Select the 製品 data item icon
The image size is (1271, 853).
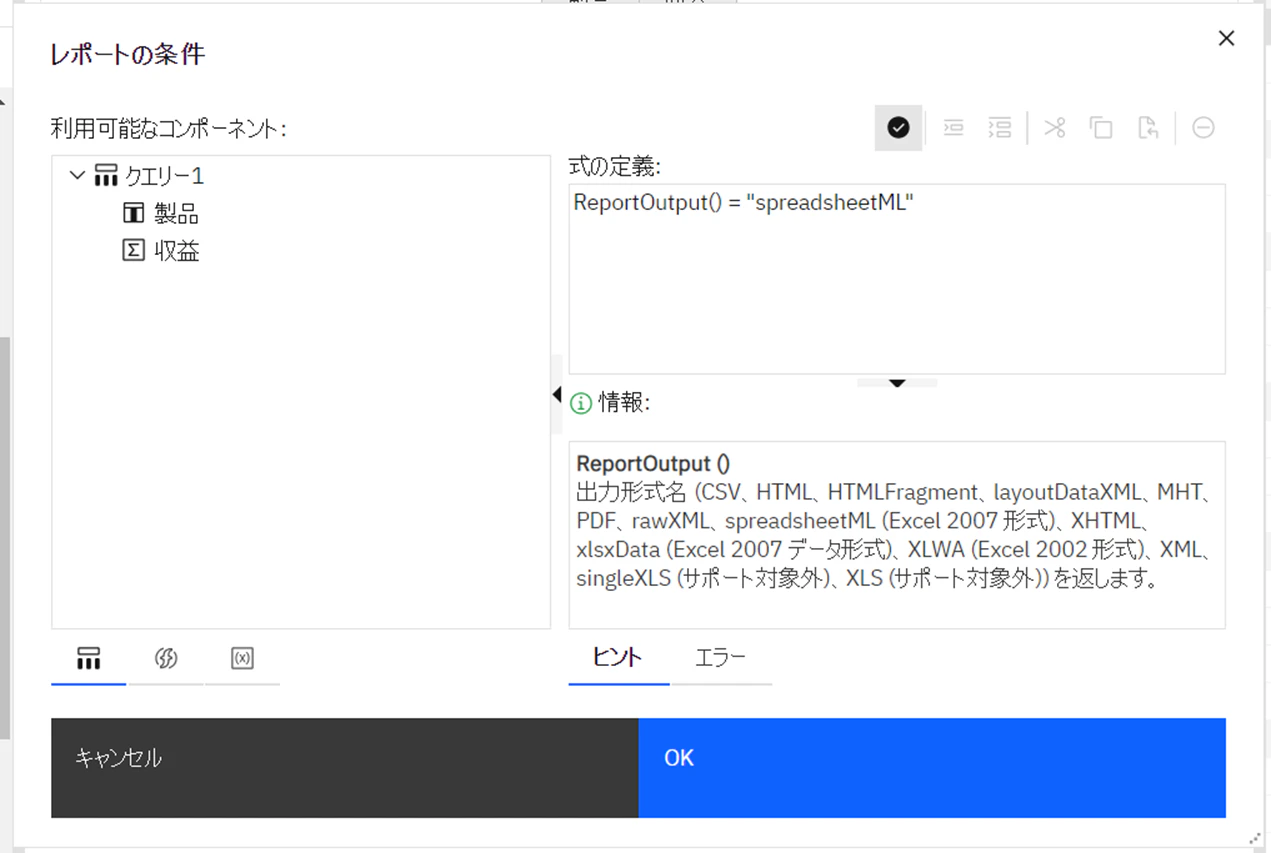pos(133,213)
